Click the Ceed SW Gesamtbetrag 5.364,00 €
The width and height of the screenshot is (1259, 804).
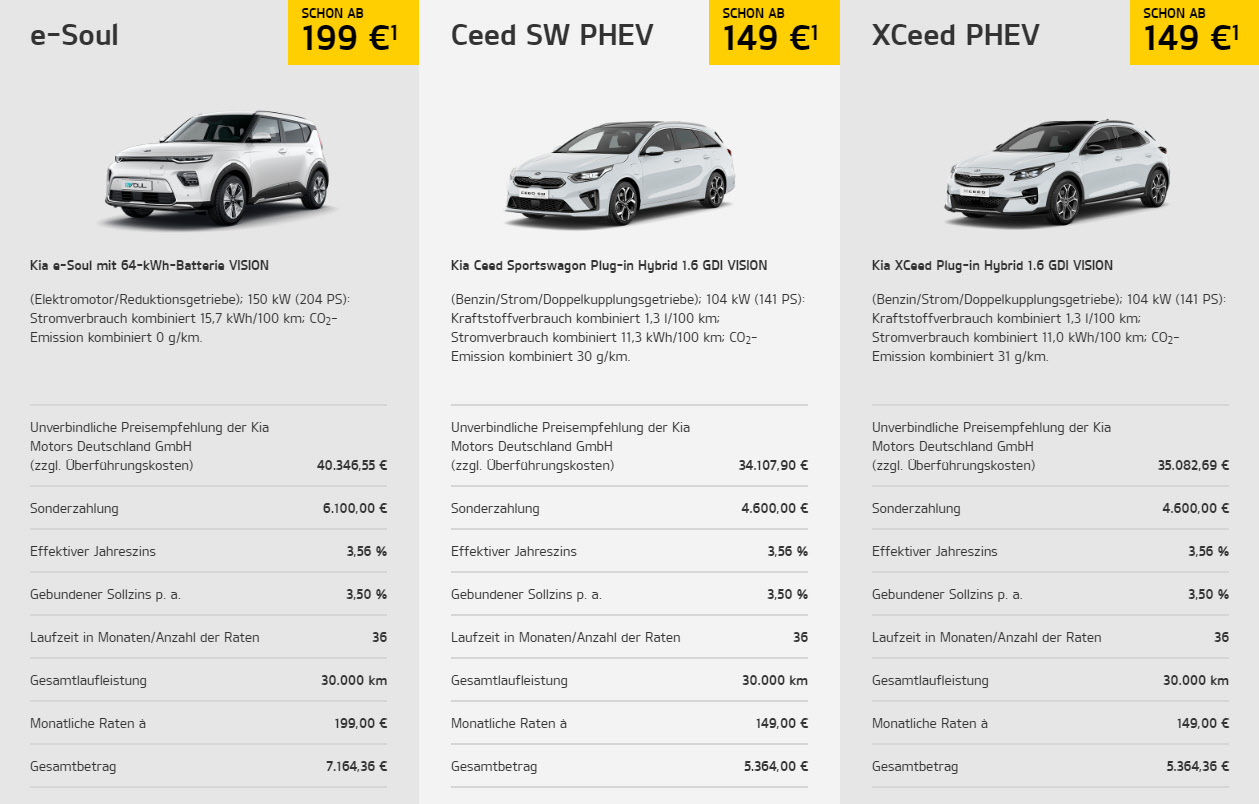[x=776, y=766]
